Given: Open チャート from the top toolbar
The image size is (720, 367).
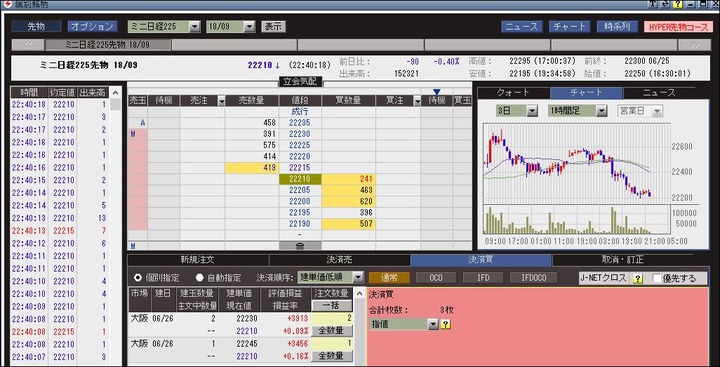Looking at the screenshot, I should tap(570, 27).
